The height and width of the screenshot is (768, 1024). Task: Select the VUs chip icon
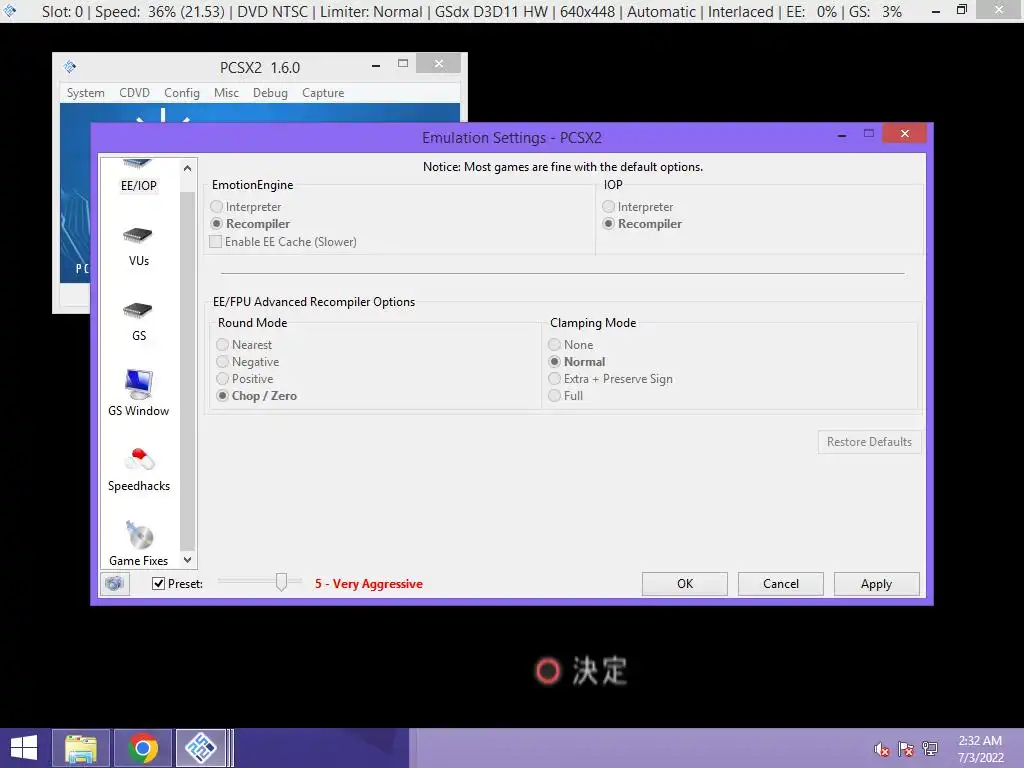(x=138, y=235)
